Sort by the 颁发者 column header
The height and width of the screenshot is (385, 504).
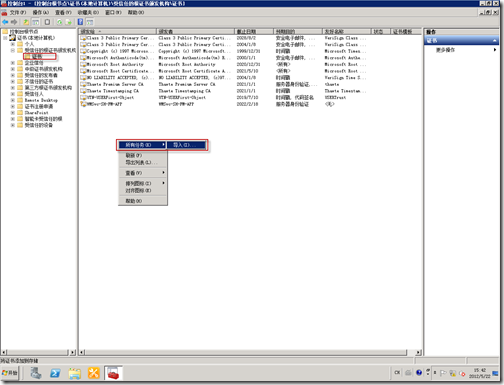(x=195, y=31)
